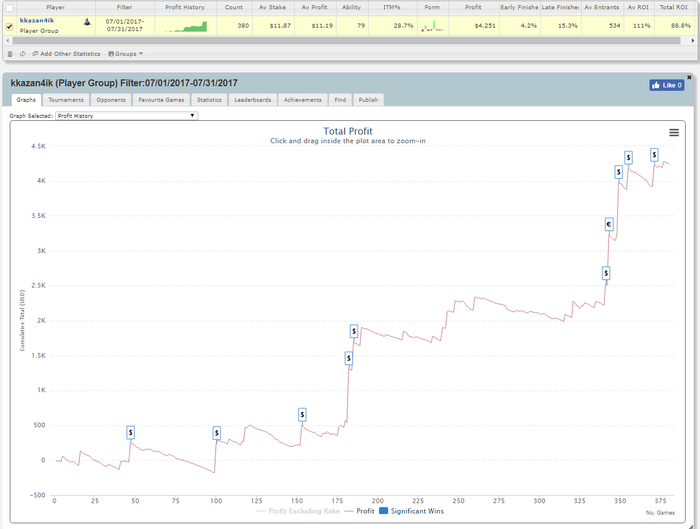Sort by the ITM% column header

[x=392, y=8]
